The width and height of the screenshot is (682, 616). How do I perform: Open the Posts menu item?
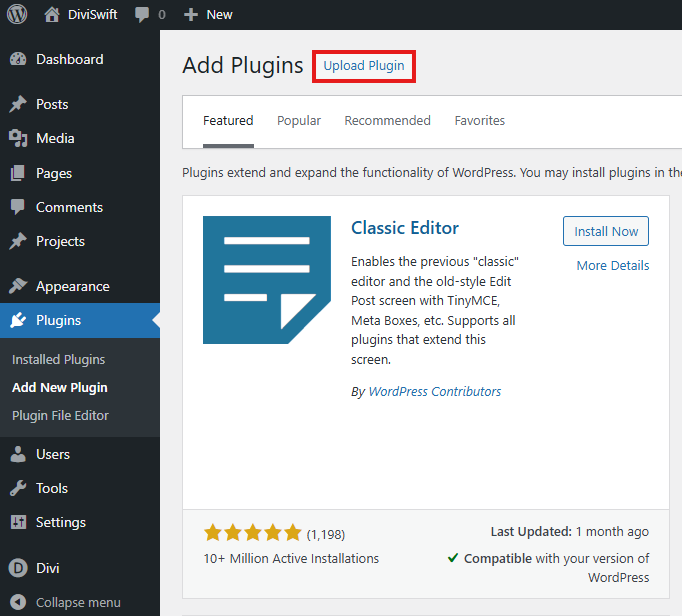pos(52,104)
